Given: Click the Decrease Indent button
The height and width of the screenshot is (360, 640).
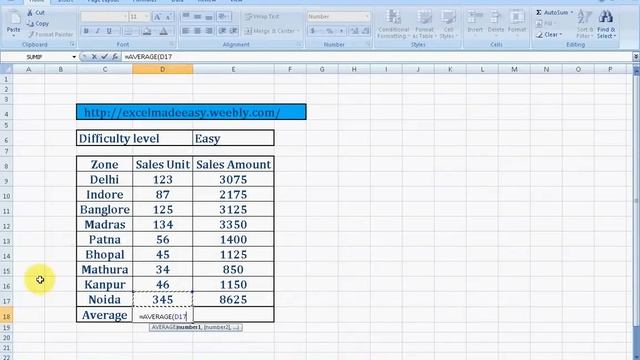Looking at the screenshot, I should click(222, 31).
